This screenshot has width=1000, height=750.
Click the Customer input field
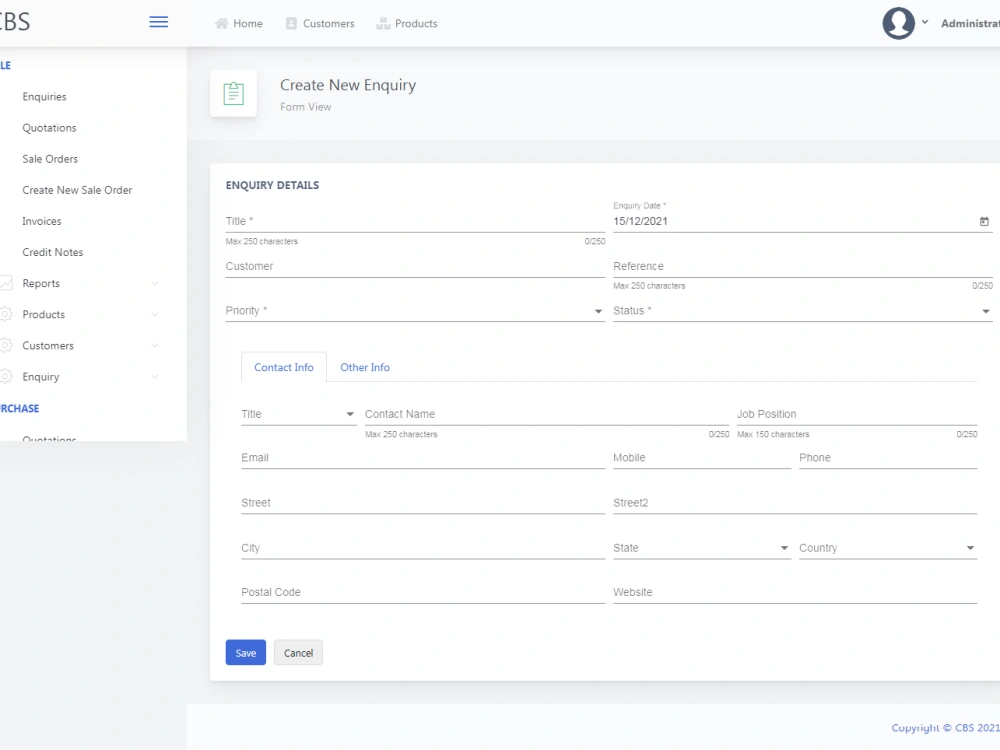point(415,266)
